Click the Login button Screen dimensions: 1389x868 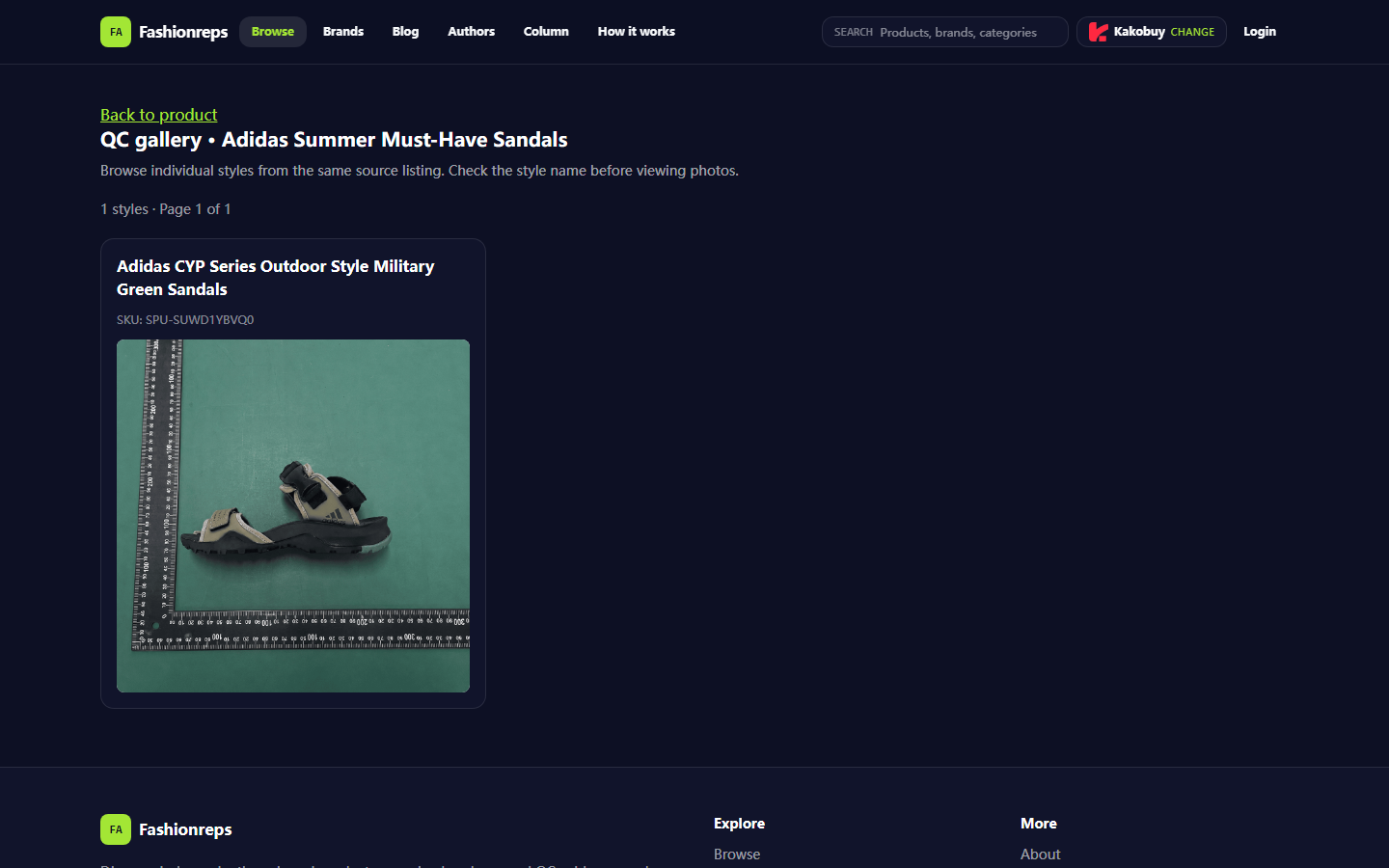1260,32
